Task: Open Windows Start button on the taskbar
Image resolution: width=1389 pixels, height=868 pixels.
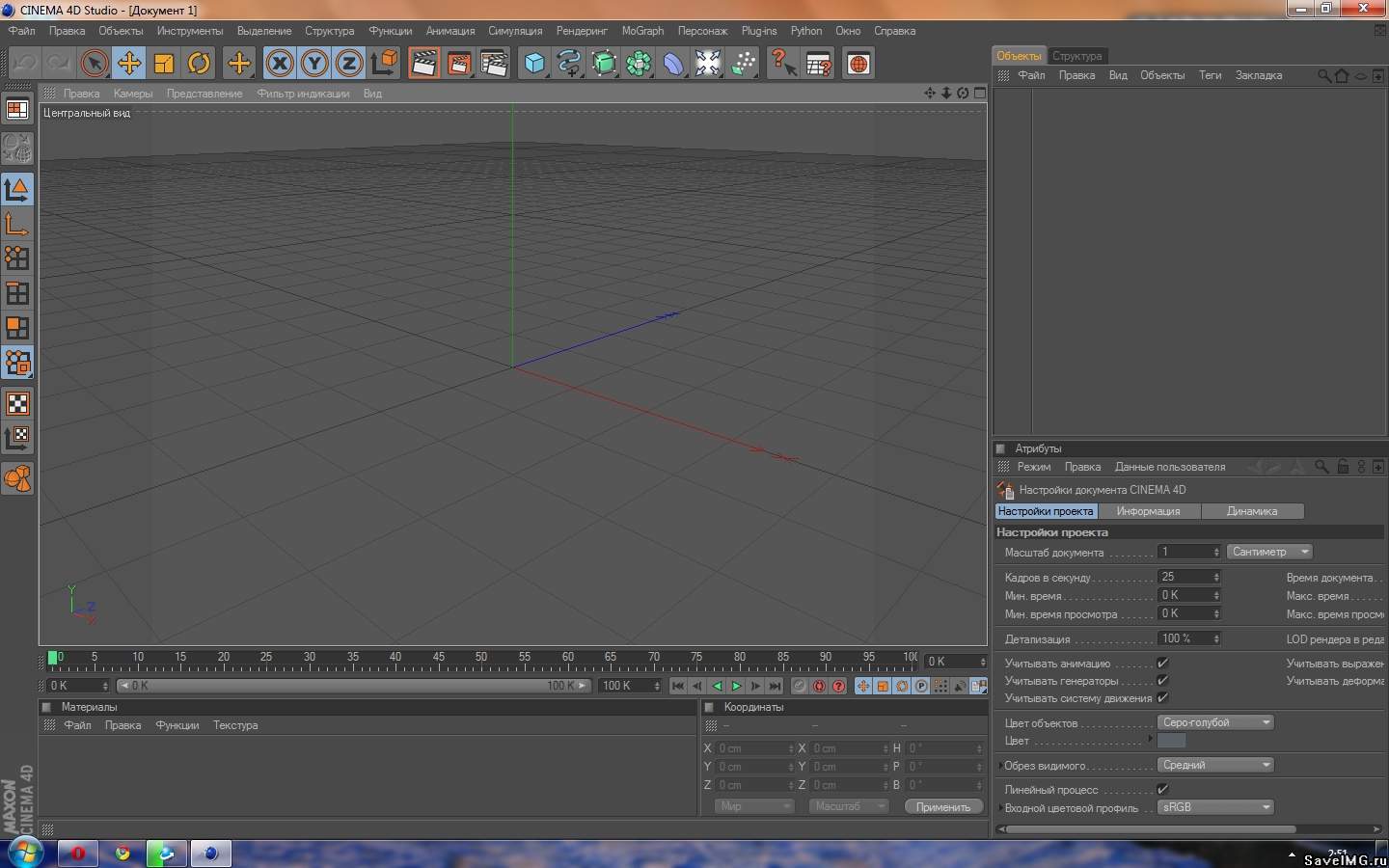Action: pos(24,853)
